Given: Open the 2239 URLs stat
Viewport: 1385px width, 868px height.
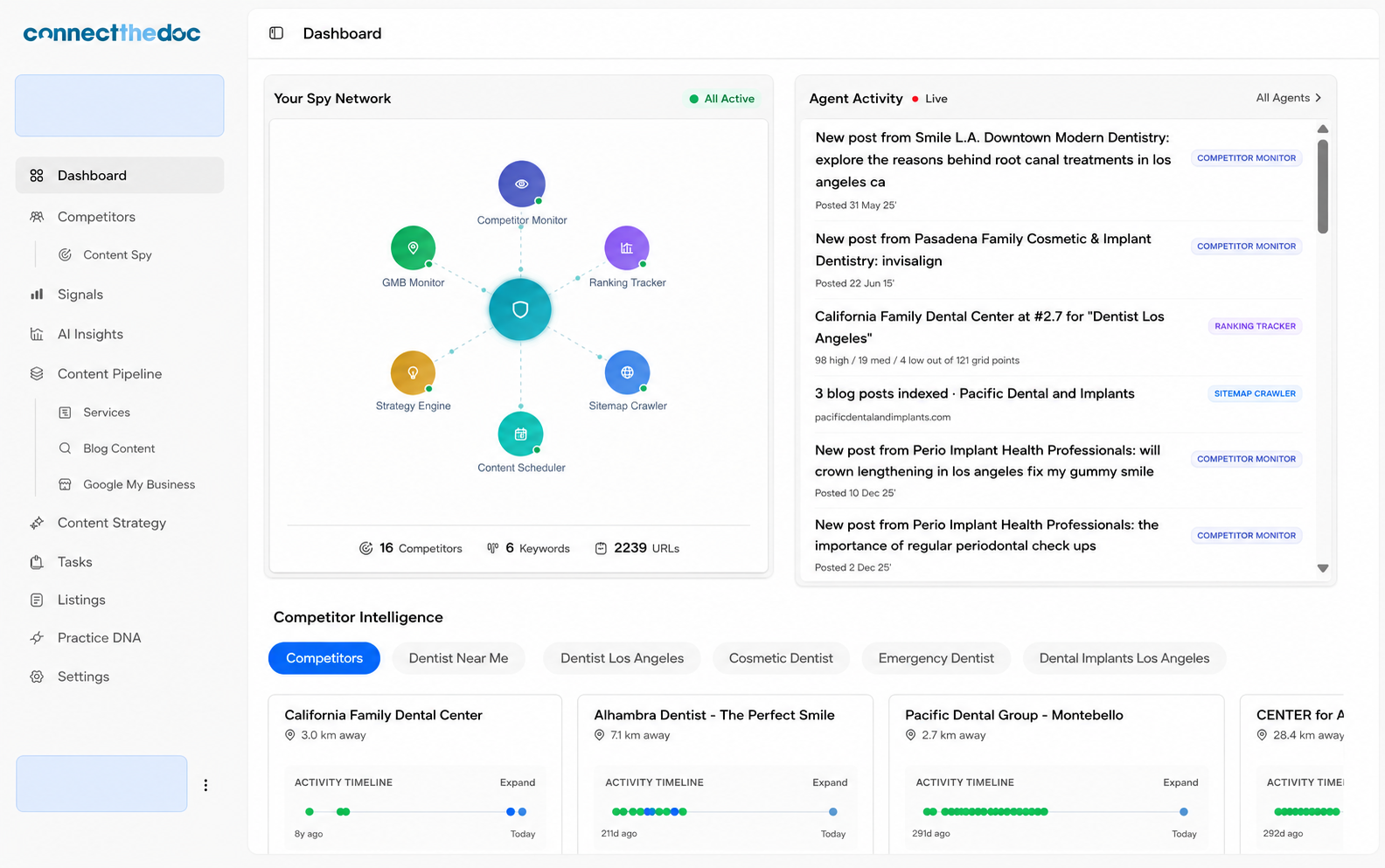Looking at the screenshot, I should pos(637,548).
